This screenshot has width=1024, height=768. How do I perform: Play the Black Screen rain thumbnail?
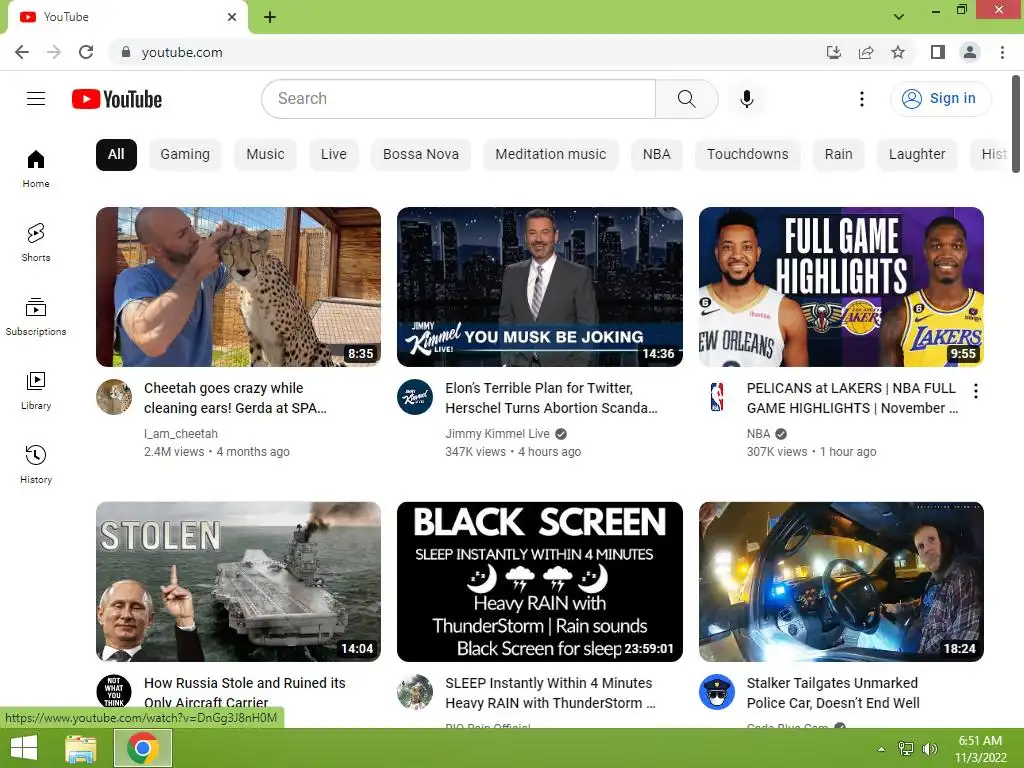539,582
